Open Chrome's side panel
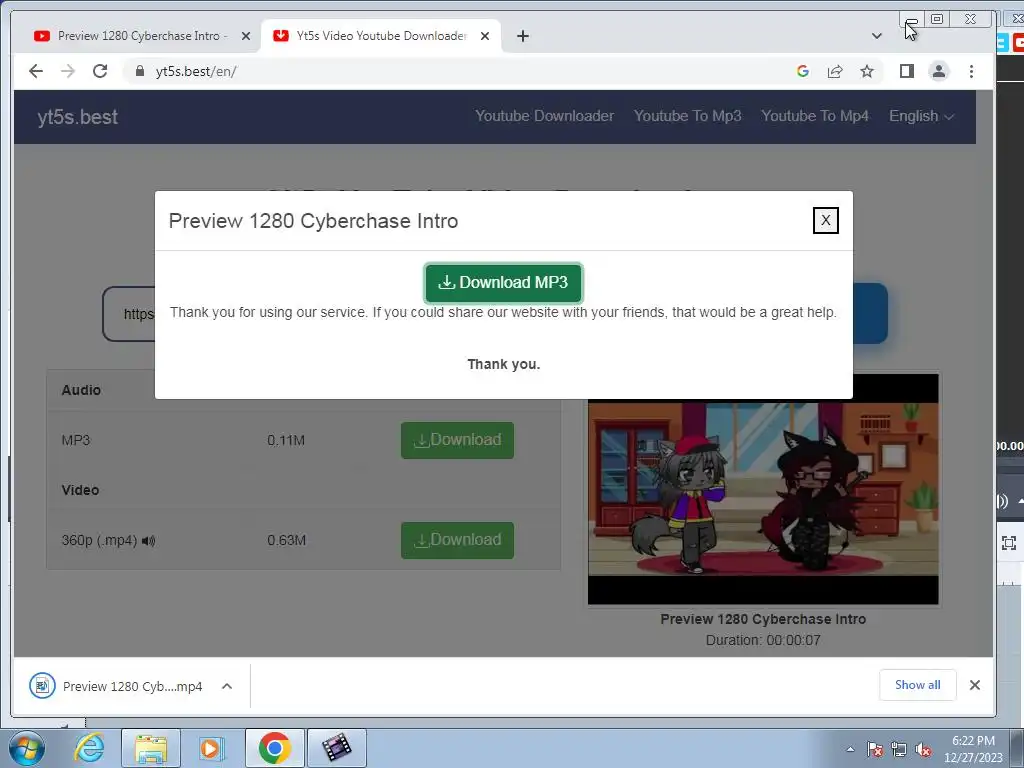The width and height of the screenshot is (1024, 768). [x=906, y=71]
